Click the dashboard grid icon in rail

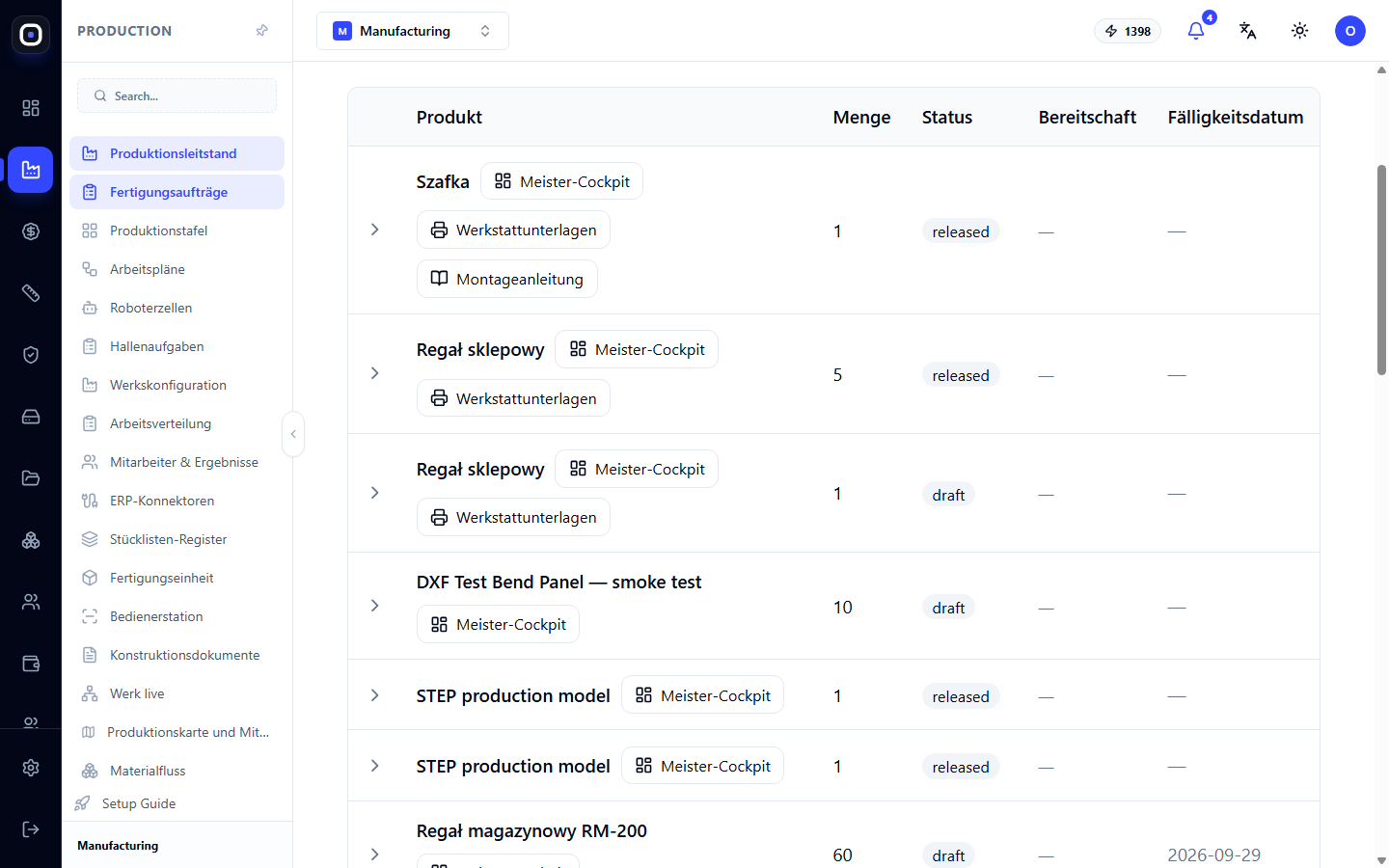click(31, 108)
